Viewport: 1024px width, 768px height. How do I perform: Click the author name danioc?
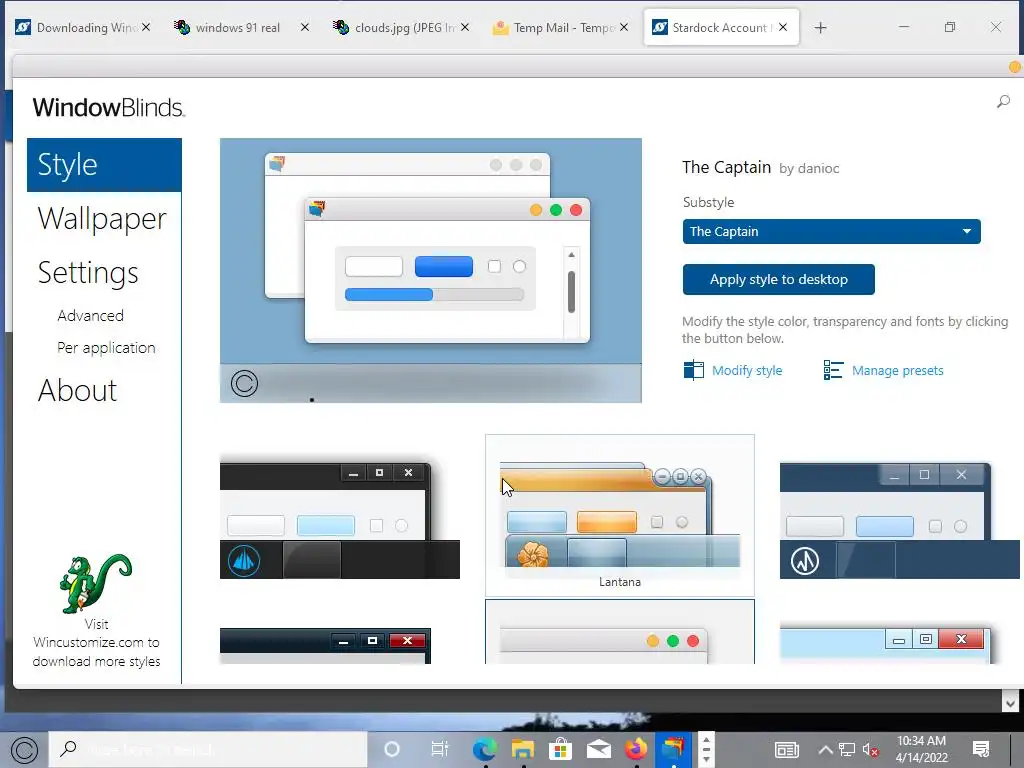pyautogui.click(x=818, y=168)
